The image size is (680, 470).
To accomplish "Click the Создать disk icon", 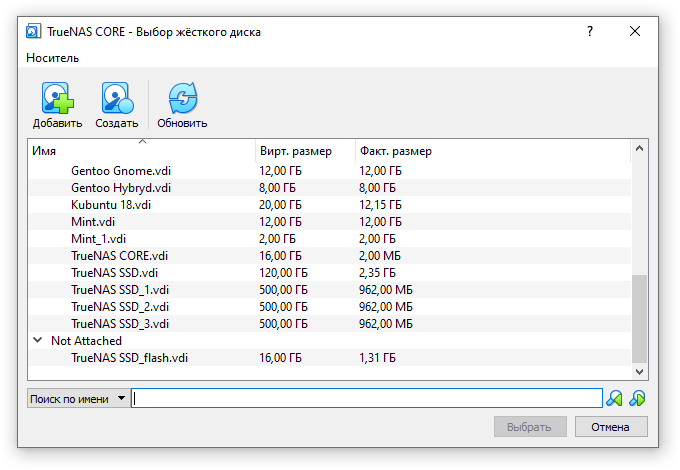I will point(117,98).
